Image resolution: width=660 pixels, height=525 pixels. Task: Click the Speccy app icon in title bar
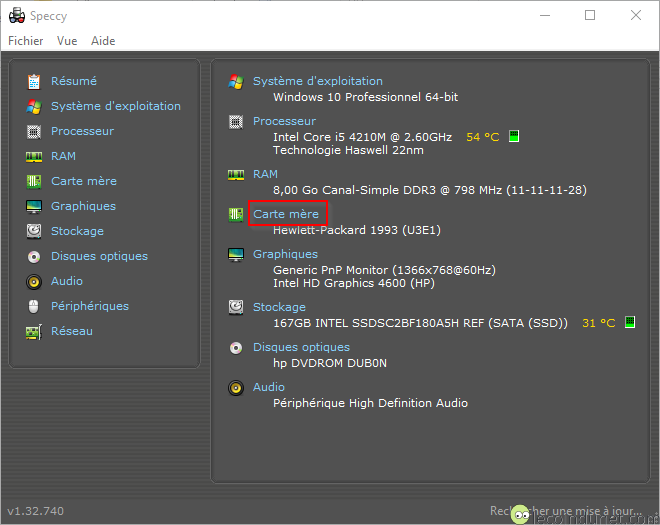coord(17,16)
